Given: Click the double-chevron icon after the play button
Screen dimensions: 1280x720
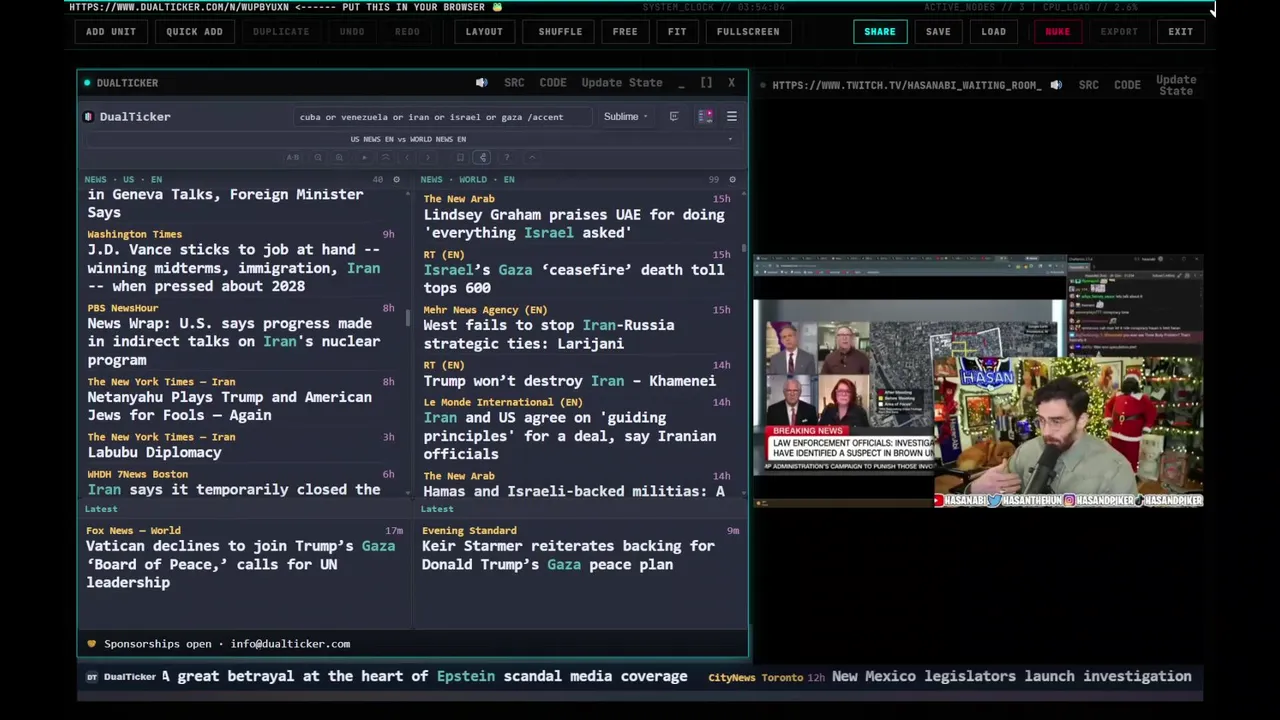Looking at the screenshot, I should (386, 157).
